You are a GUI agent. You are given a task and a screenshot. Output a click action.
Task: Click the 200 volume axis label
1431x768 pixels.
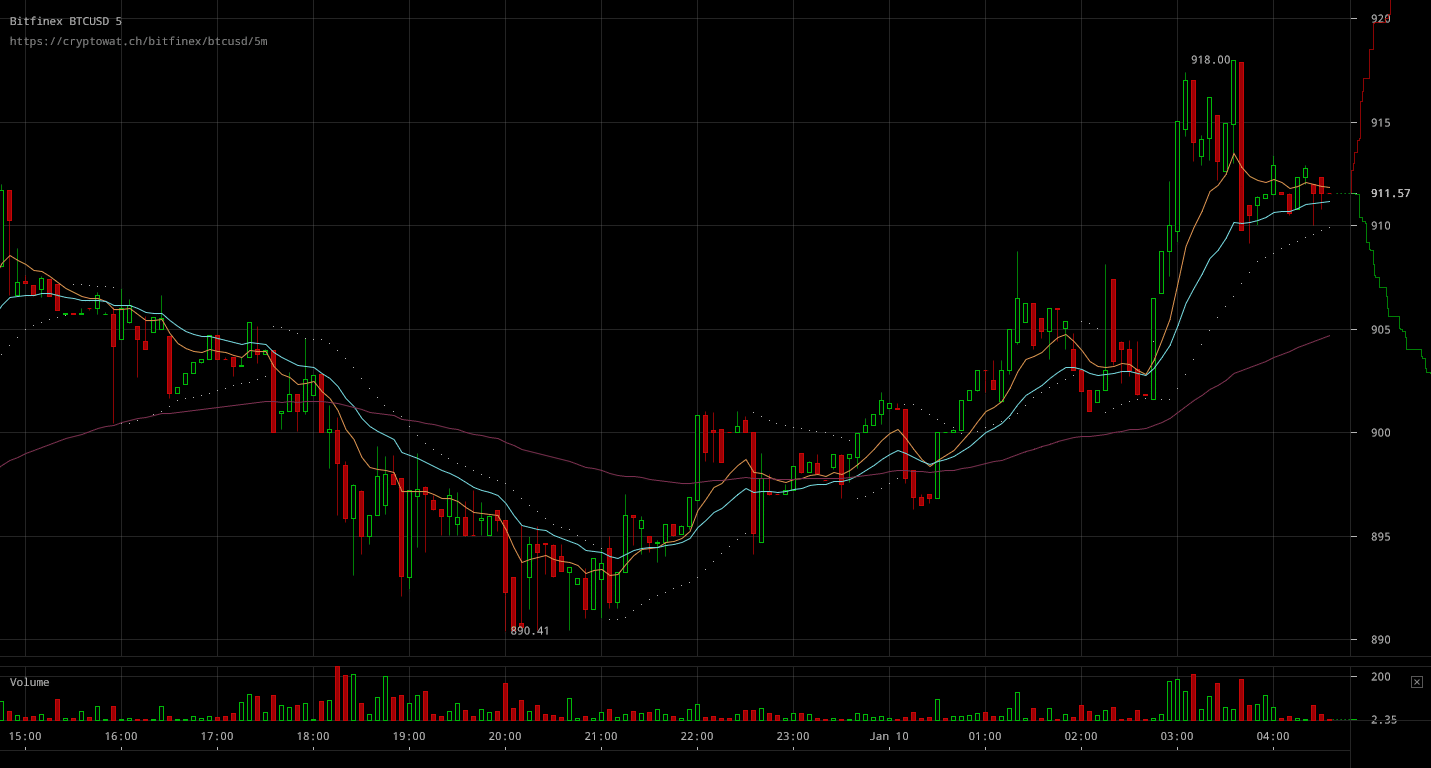tap(1380, 677)
